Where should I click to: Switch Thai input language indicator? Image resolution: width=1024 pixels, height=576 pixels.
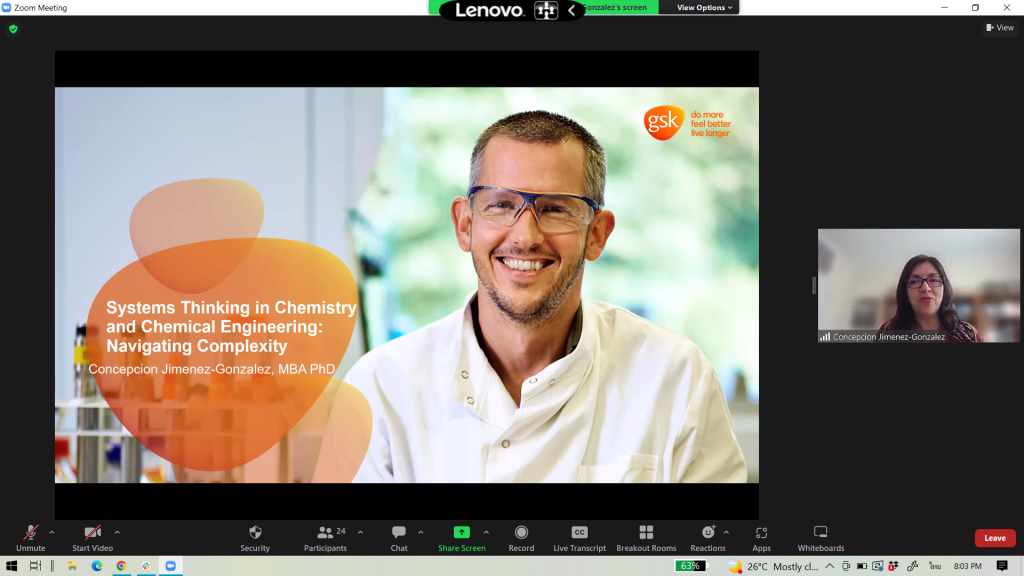pos(935,566)
